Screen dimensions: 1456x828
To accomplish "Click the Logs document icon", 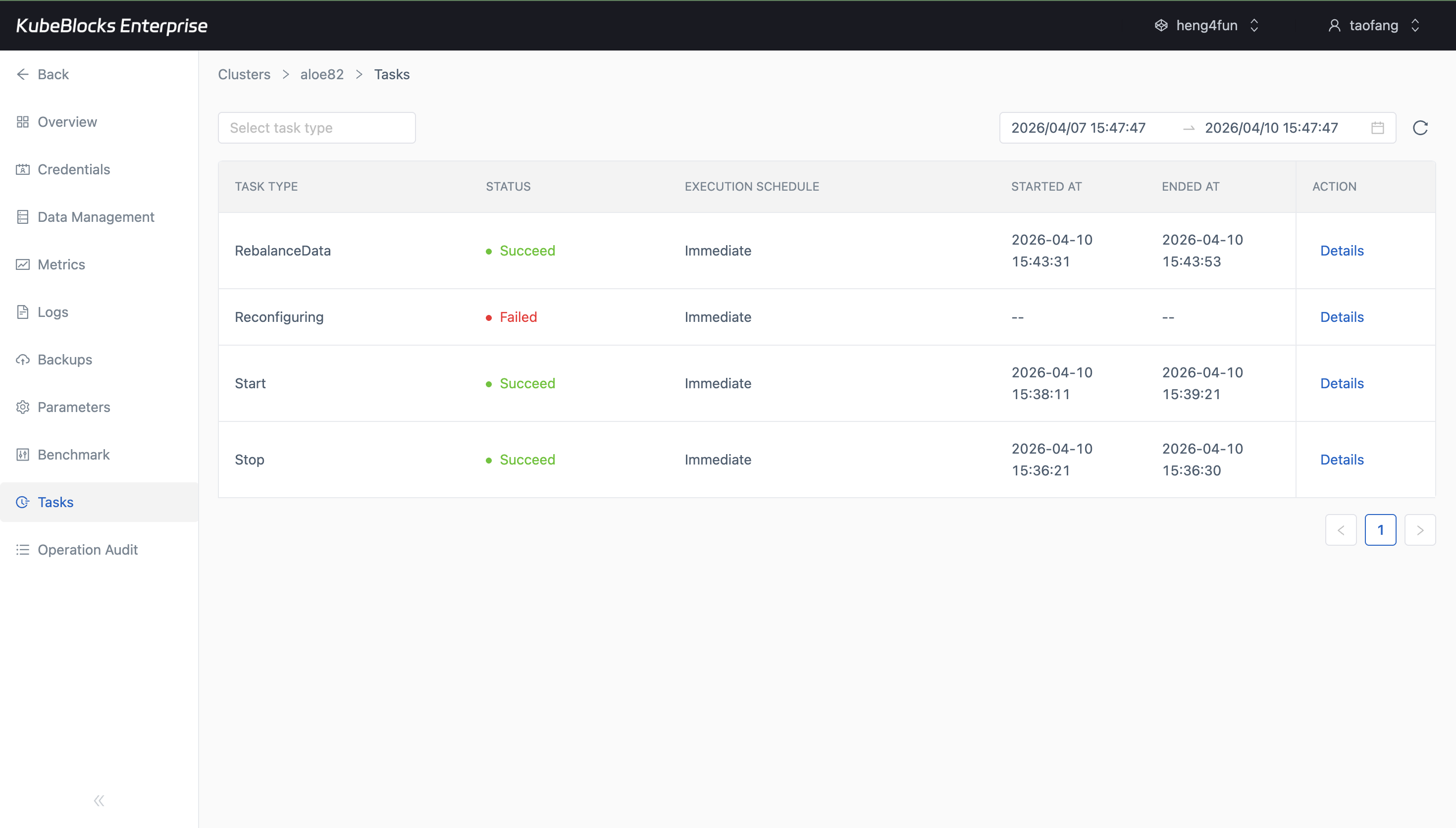I will click(23, 311).
